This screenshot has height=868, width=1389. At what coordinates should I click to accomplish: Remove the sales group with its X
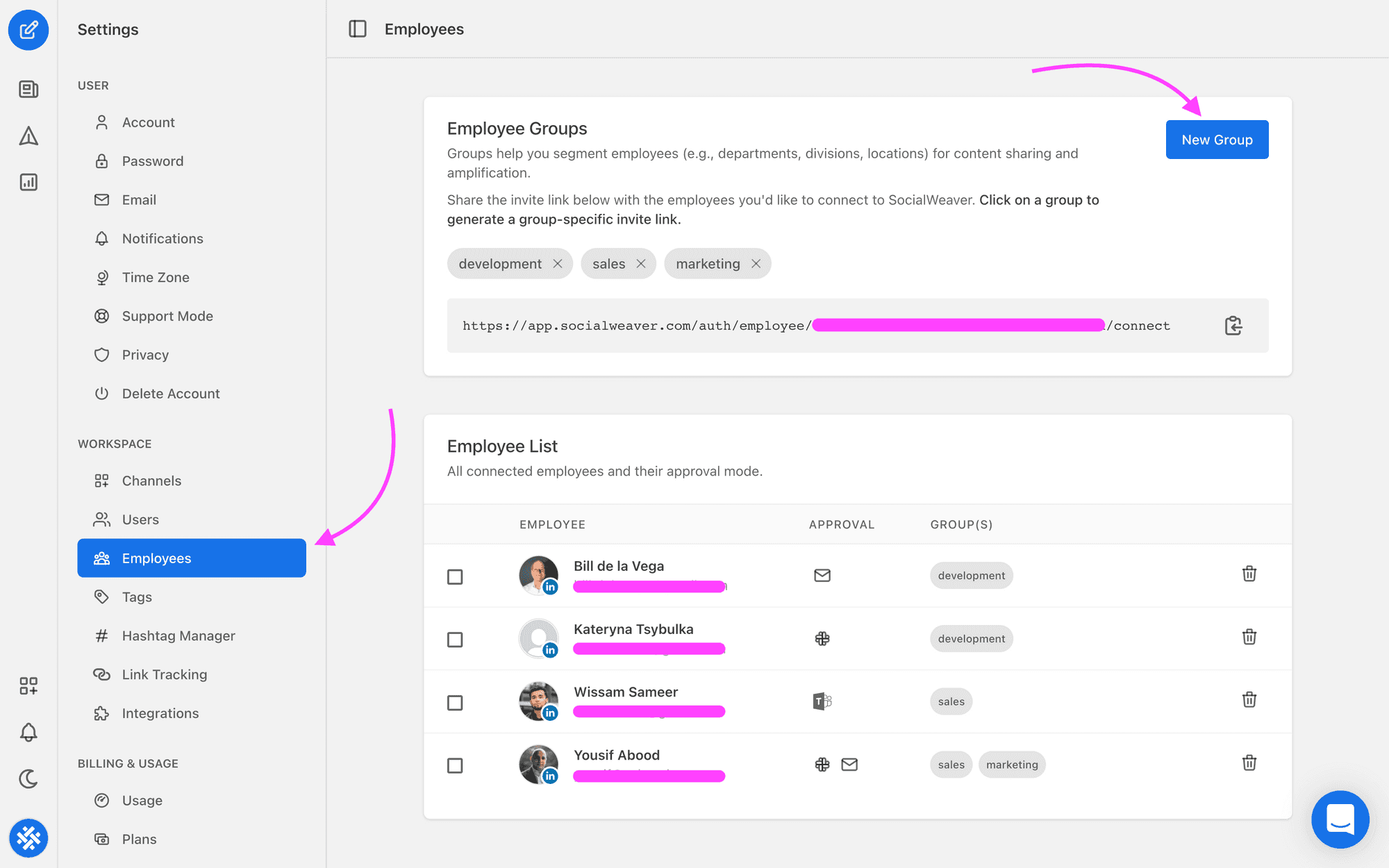pyautogui.click(x=641, y=264)
